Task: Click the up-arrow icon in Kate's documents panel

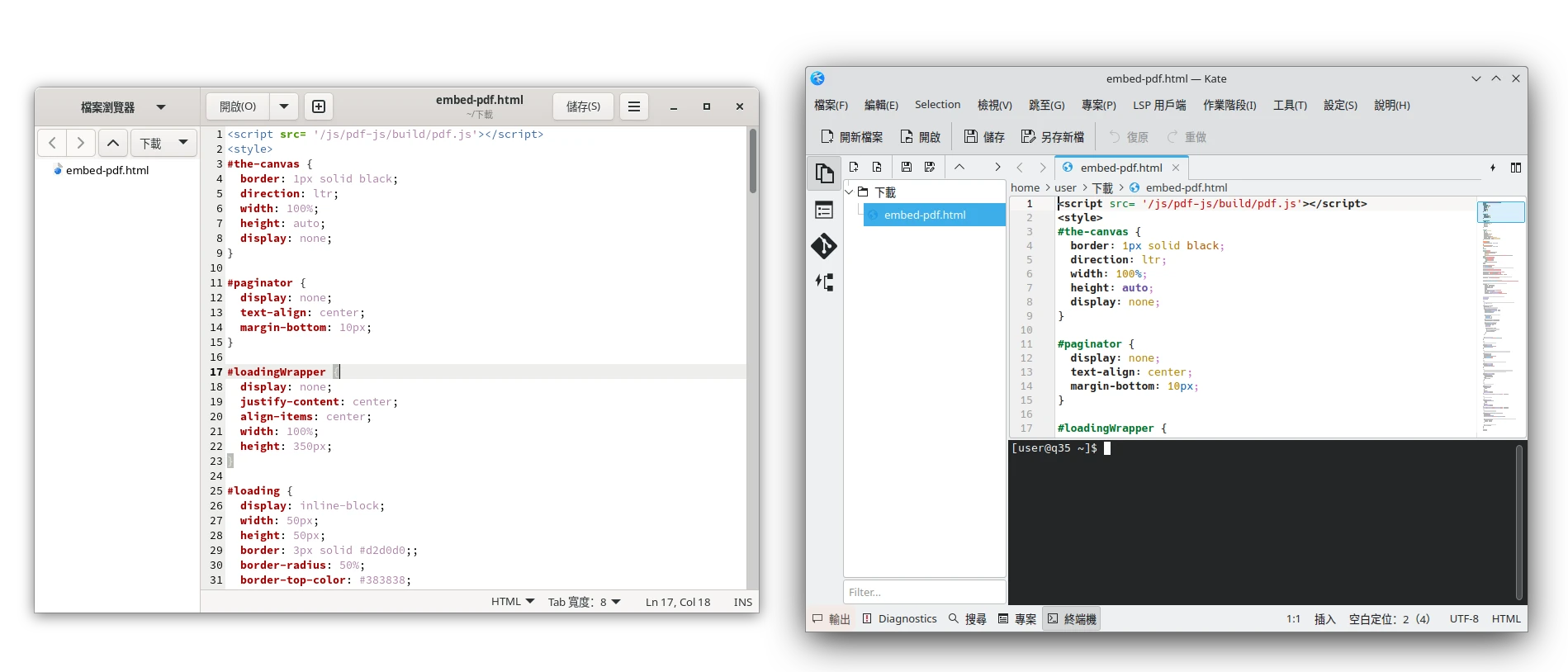Action: [959, 167]
